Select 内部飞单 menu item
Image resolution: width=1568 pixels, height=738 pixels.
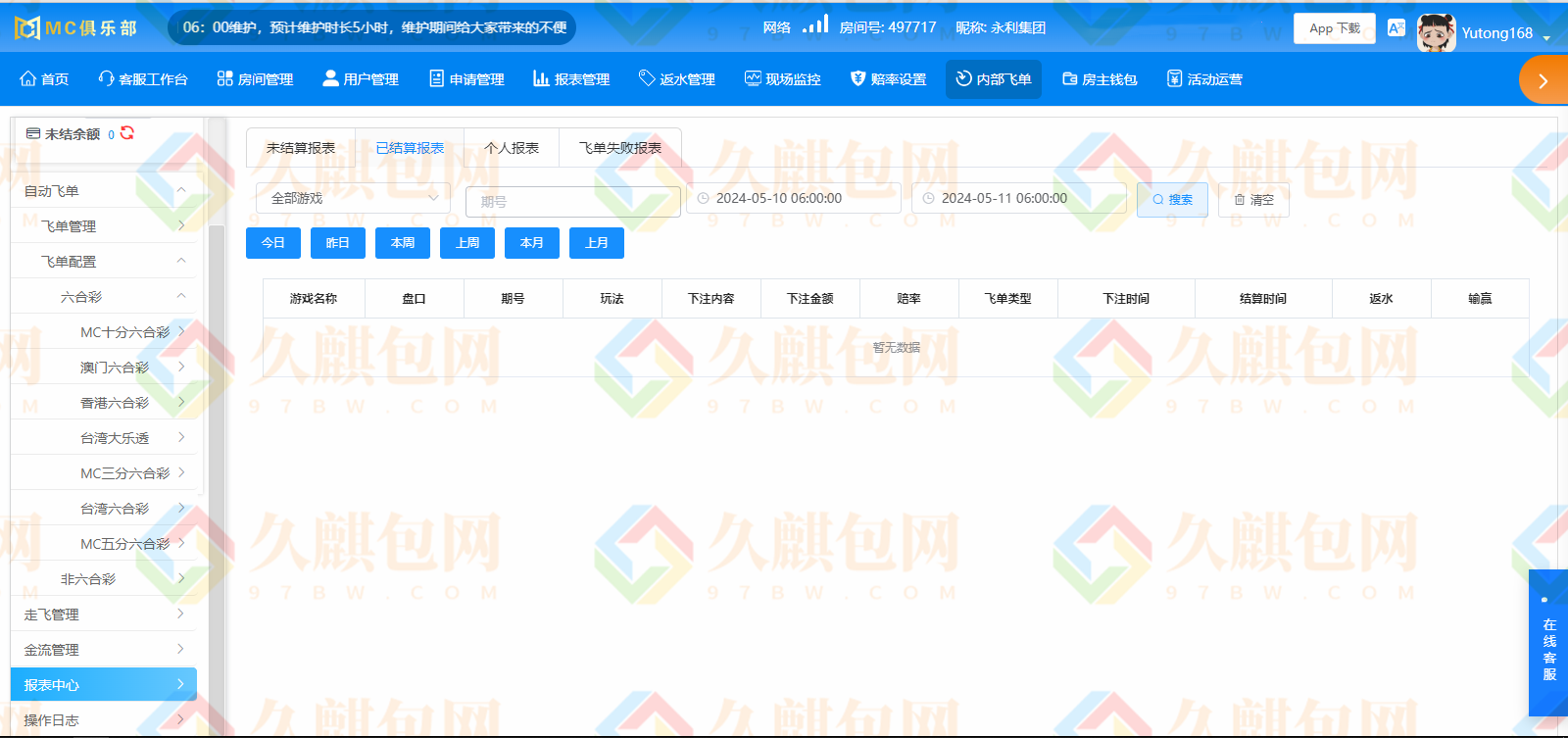pos(994,79)
